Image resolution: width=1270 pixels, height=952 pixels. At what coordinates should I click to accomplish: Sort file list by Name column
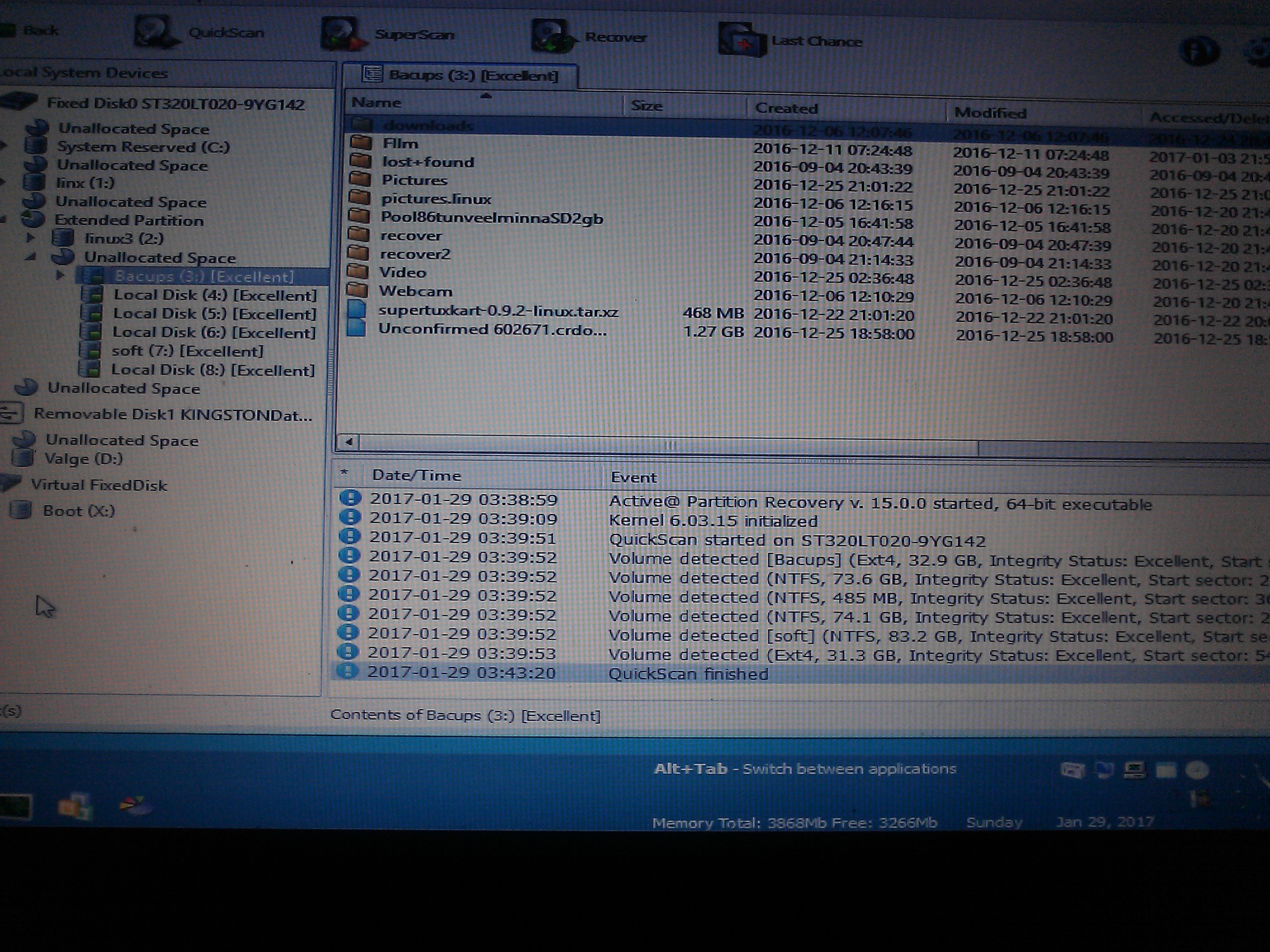[377, 102]
